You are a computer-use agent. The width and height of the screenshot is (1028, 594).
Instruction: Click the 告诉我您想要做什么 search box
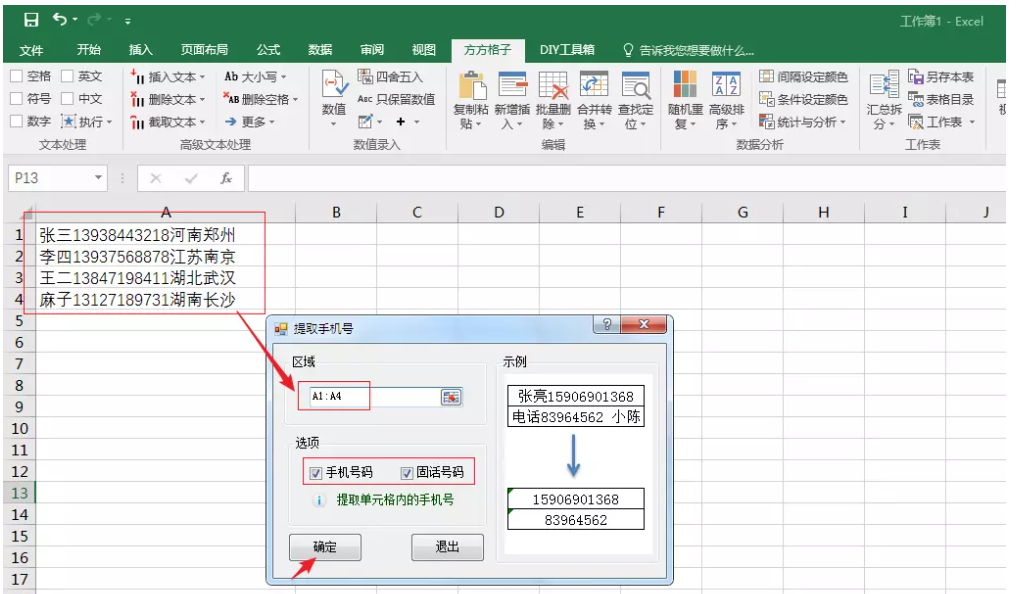(690, 50)
